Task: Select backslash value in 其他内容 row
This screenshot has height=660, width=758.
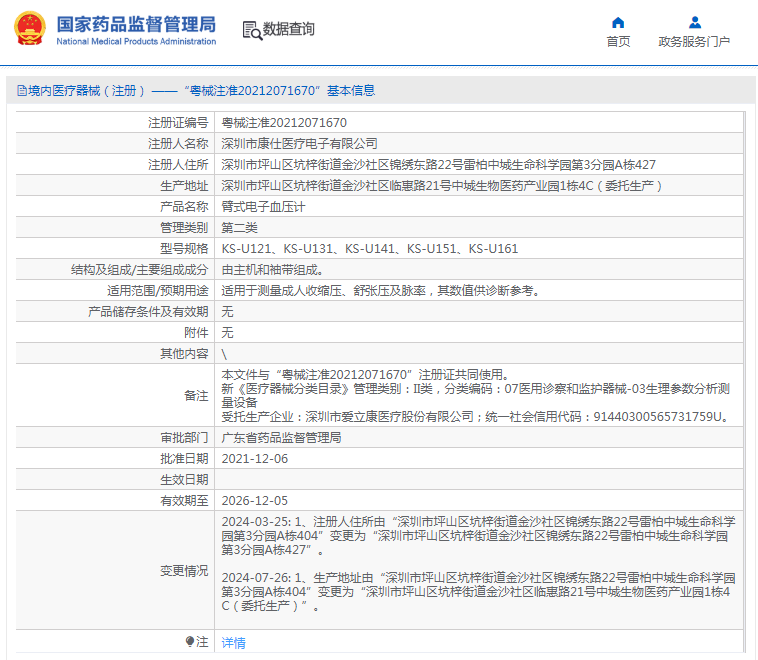Action: (224, 354)
